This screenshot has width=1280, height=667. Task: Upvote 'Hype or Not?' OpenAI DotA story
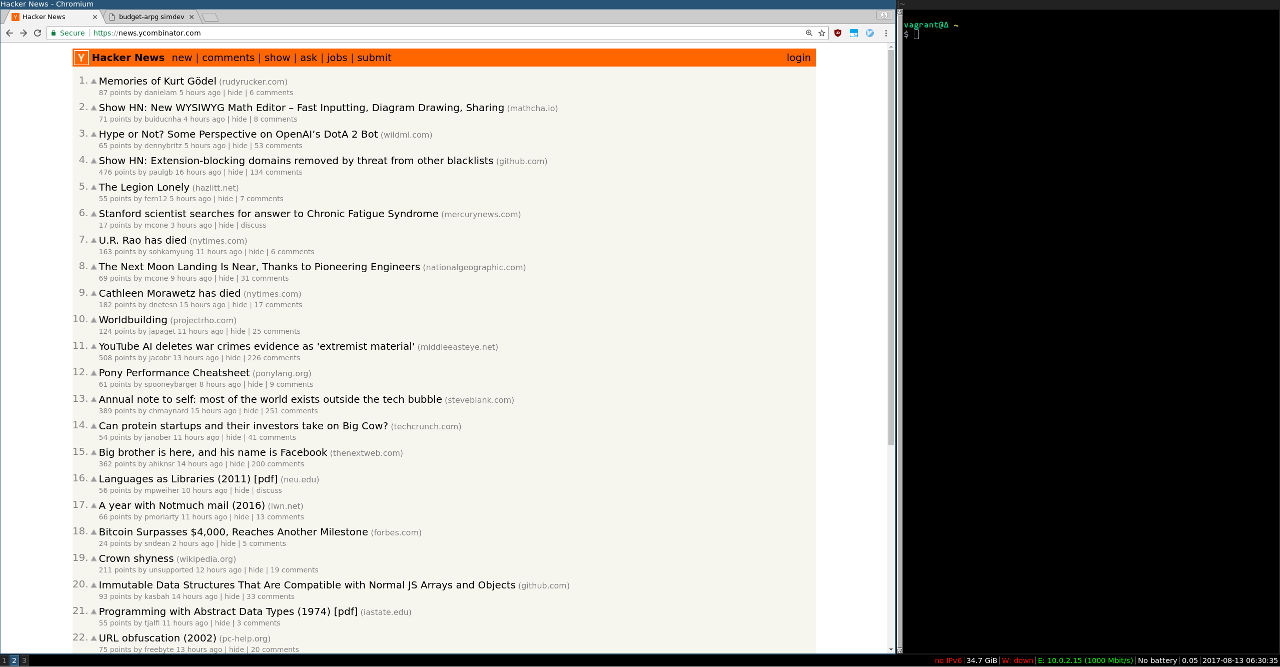tap(94, 135)
